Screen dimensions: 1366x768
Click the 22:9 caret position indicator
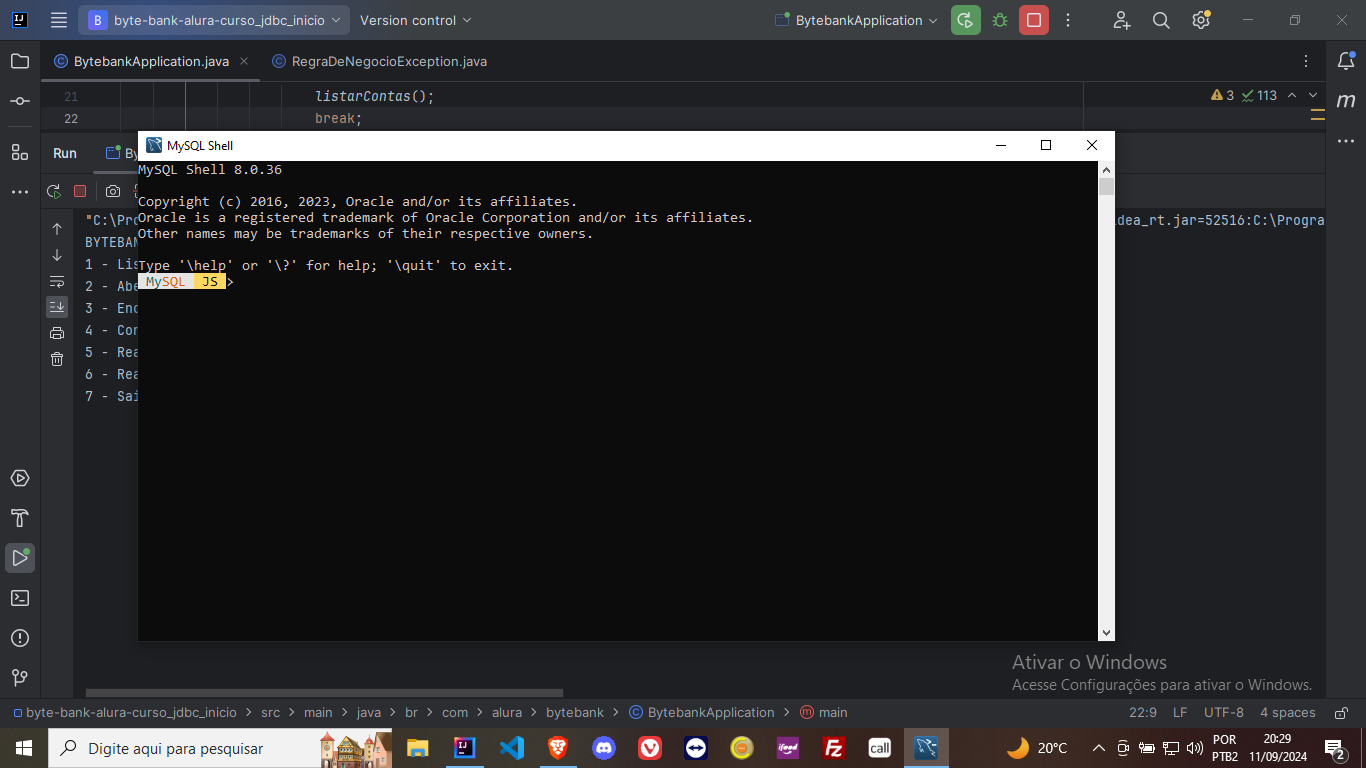tap(1143, 713)
